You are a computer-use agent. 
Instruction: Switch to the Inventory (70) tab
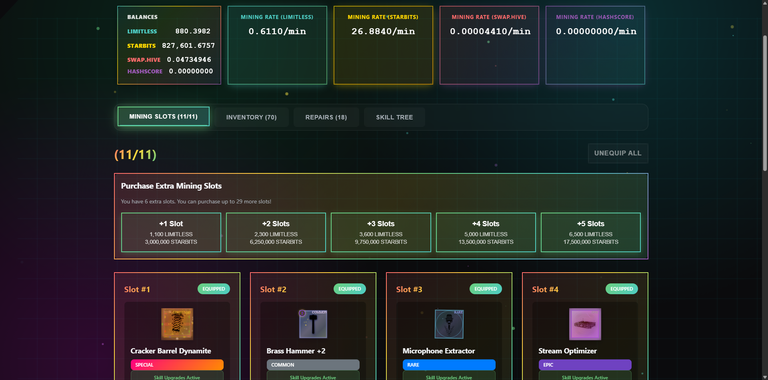click(x=251, y=118)
